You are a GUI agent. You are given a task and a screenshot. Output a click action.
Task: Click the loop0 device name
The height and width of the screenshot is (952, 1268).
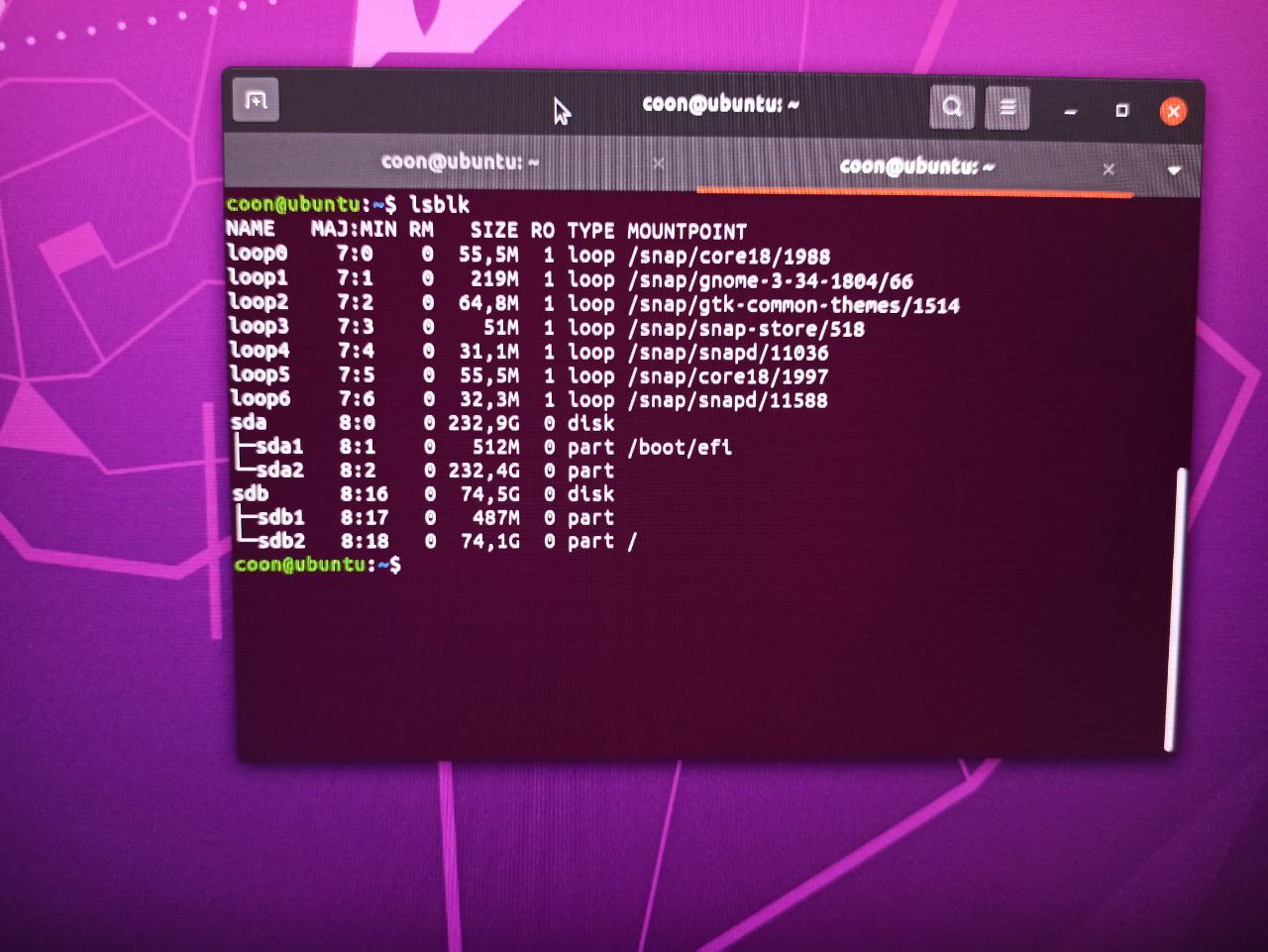[x=258, y=253]
